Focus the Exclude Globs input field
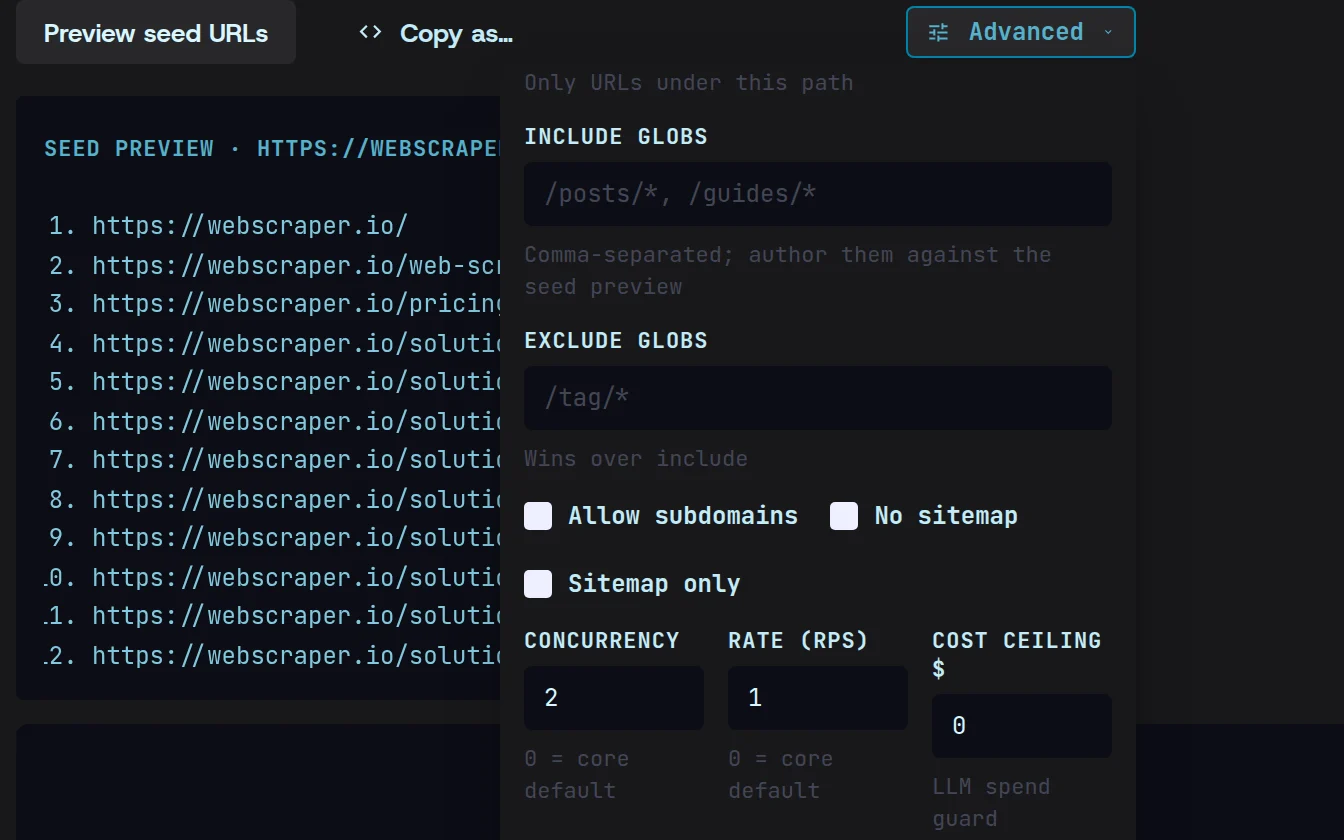 (x=818, y=398)
